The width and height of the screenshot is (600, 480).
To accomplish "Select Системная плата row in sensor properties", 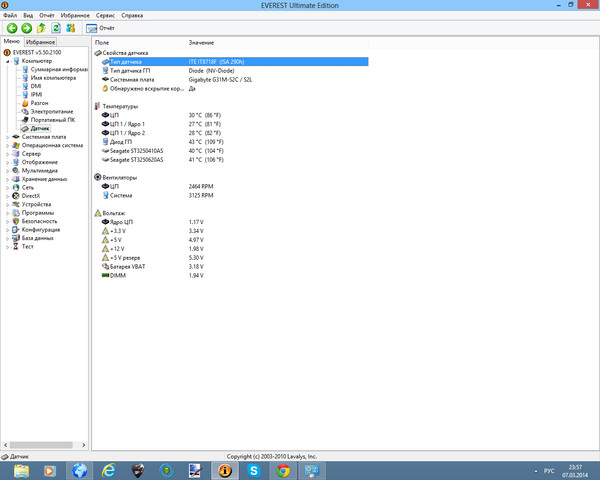I will tap(235, 80).
